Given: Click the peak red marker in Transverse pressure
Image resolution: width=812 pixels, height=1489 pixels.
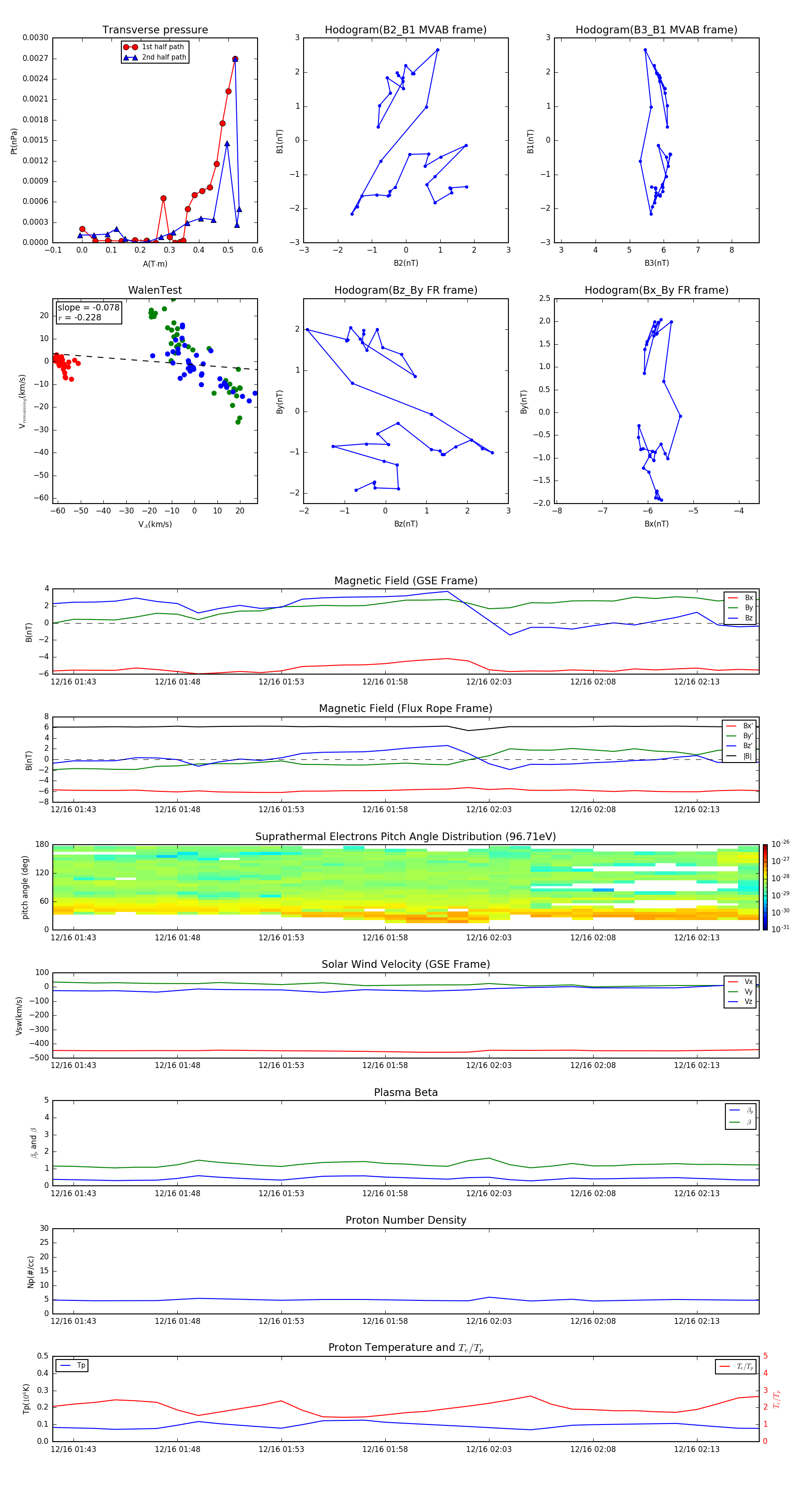Looking at the screenshot, I should coord(235,59).
